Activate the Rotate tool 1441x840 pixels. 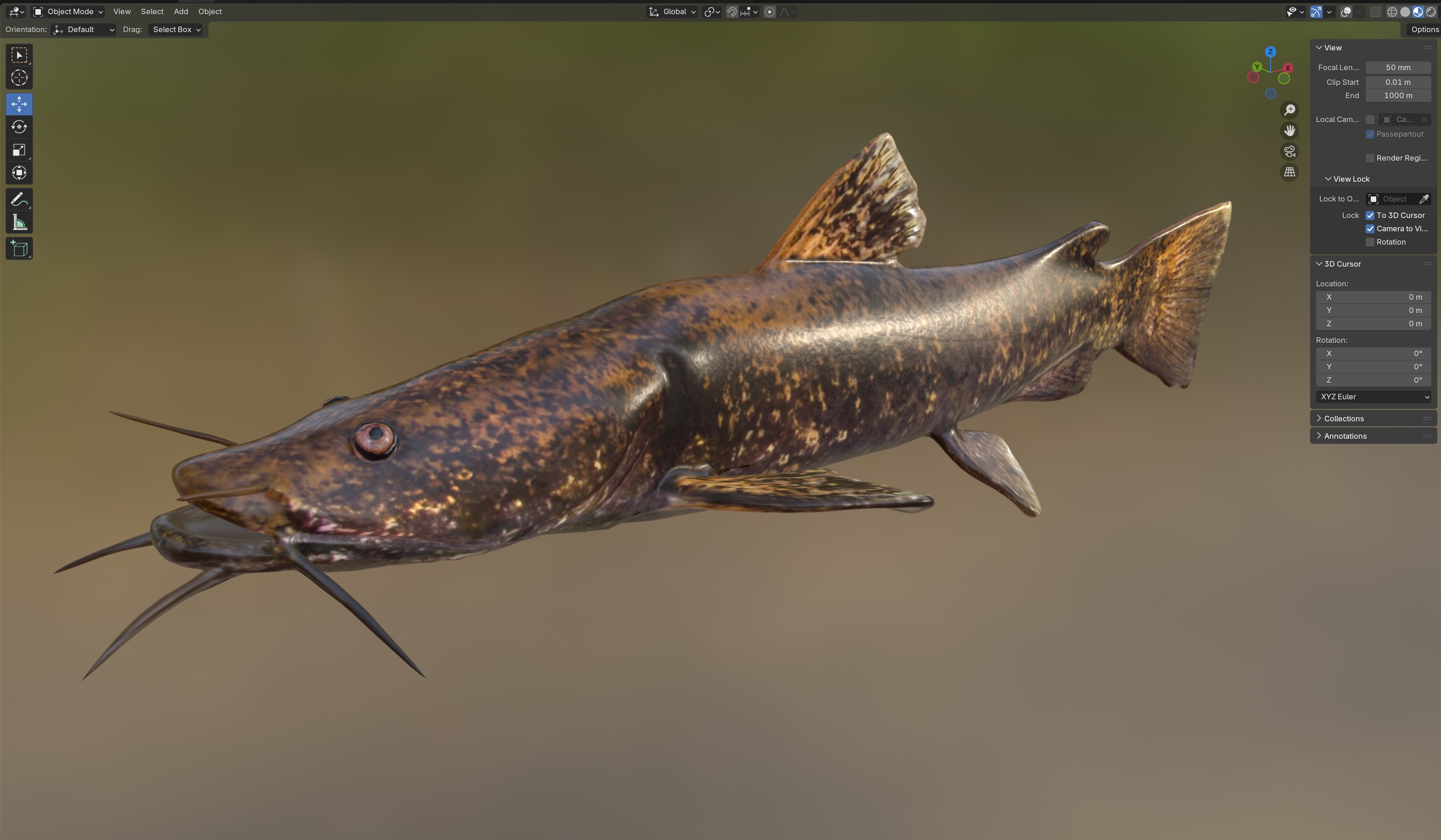19,127
